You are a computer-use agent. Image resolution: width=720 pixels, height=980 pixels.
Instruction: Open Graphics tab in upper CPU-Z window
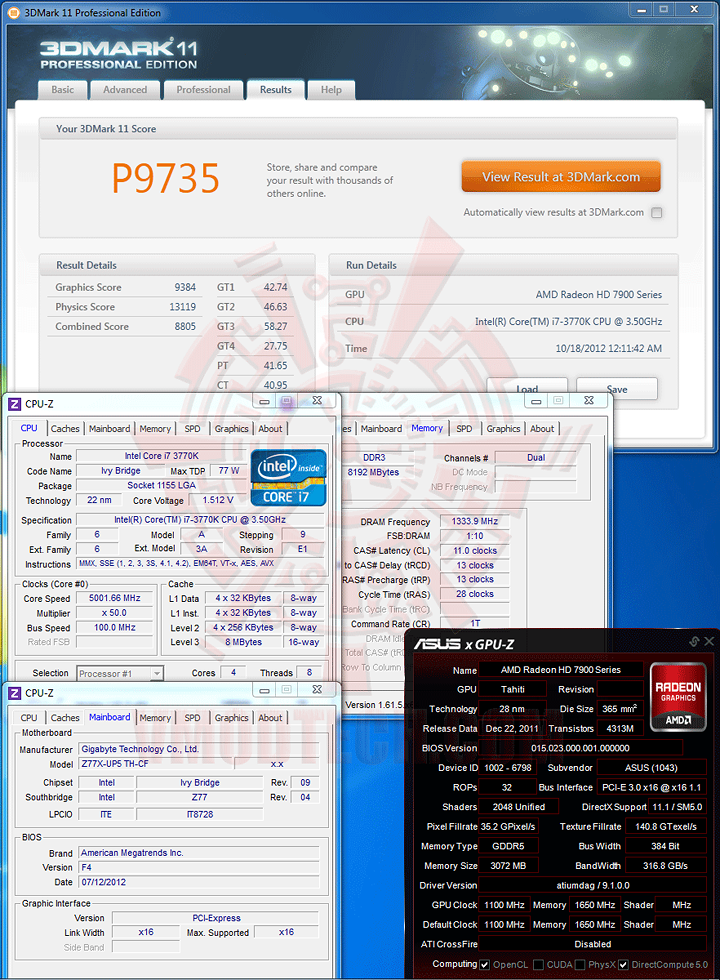[231, 429]
